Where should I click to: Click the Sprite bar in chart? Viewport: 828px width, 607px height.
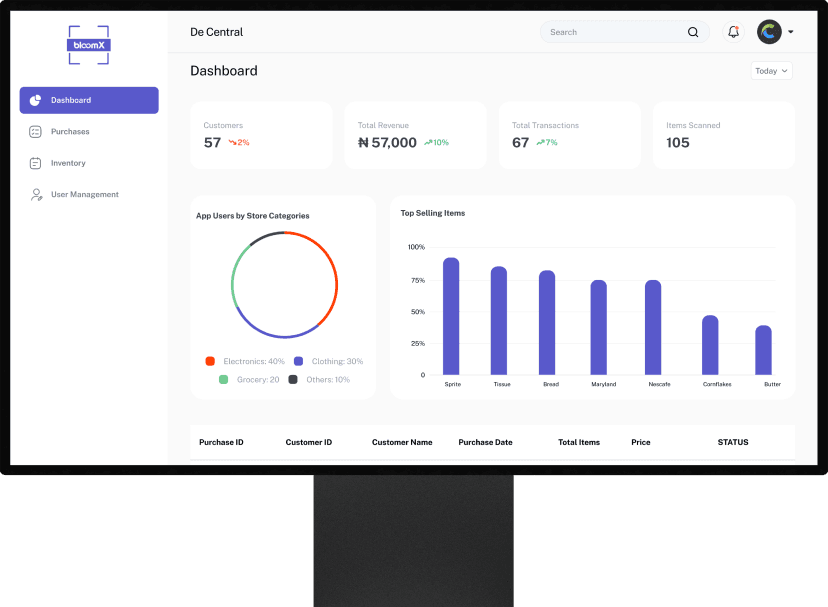click(451, 316)
